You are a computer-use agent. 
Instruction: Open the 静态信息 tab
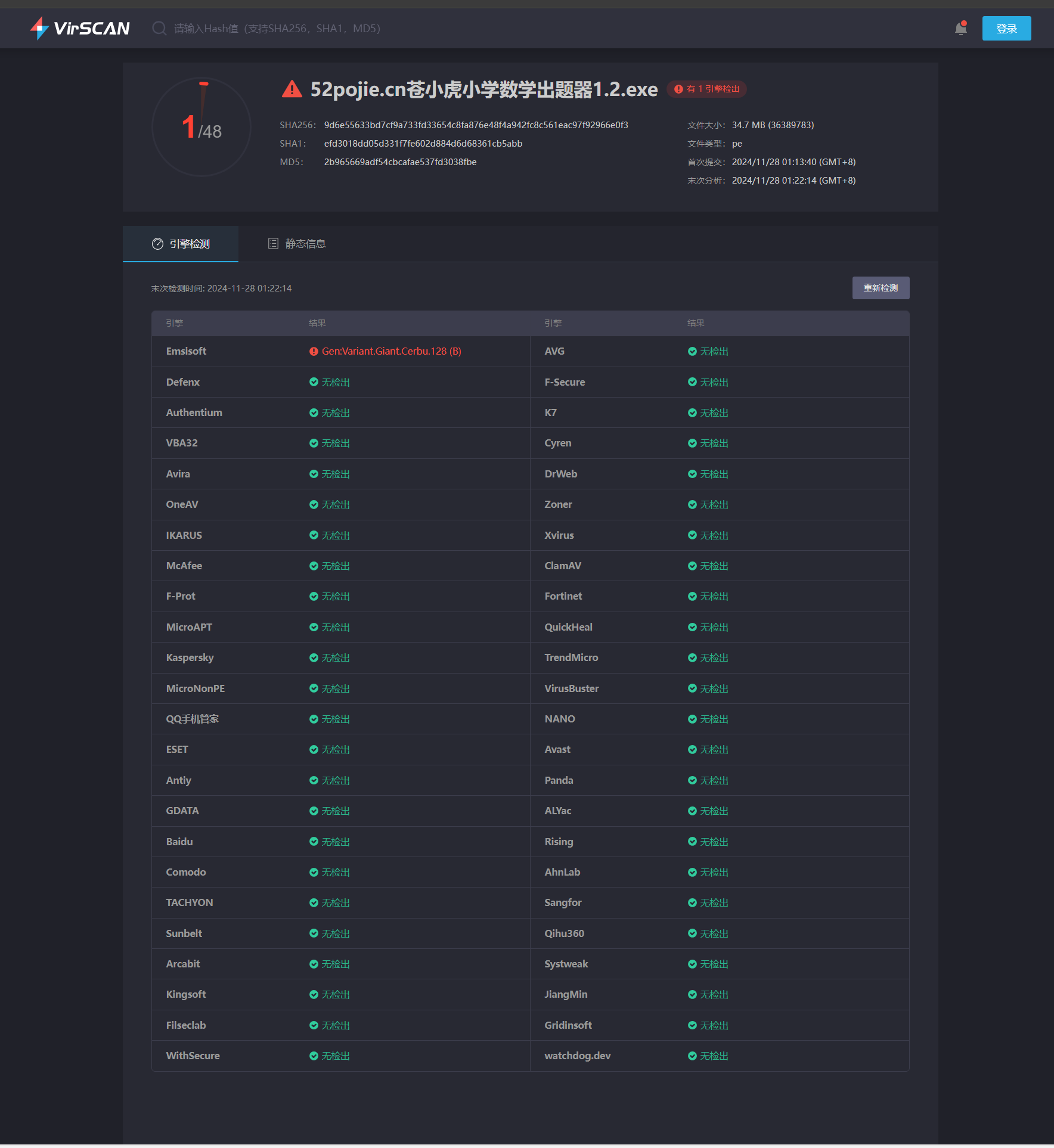pyautogui.click(x=297, y=244)
